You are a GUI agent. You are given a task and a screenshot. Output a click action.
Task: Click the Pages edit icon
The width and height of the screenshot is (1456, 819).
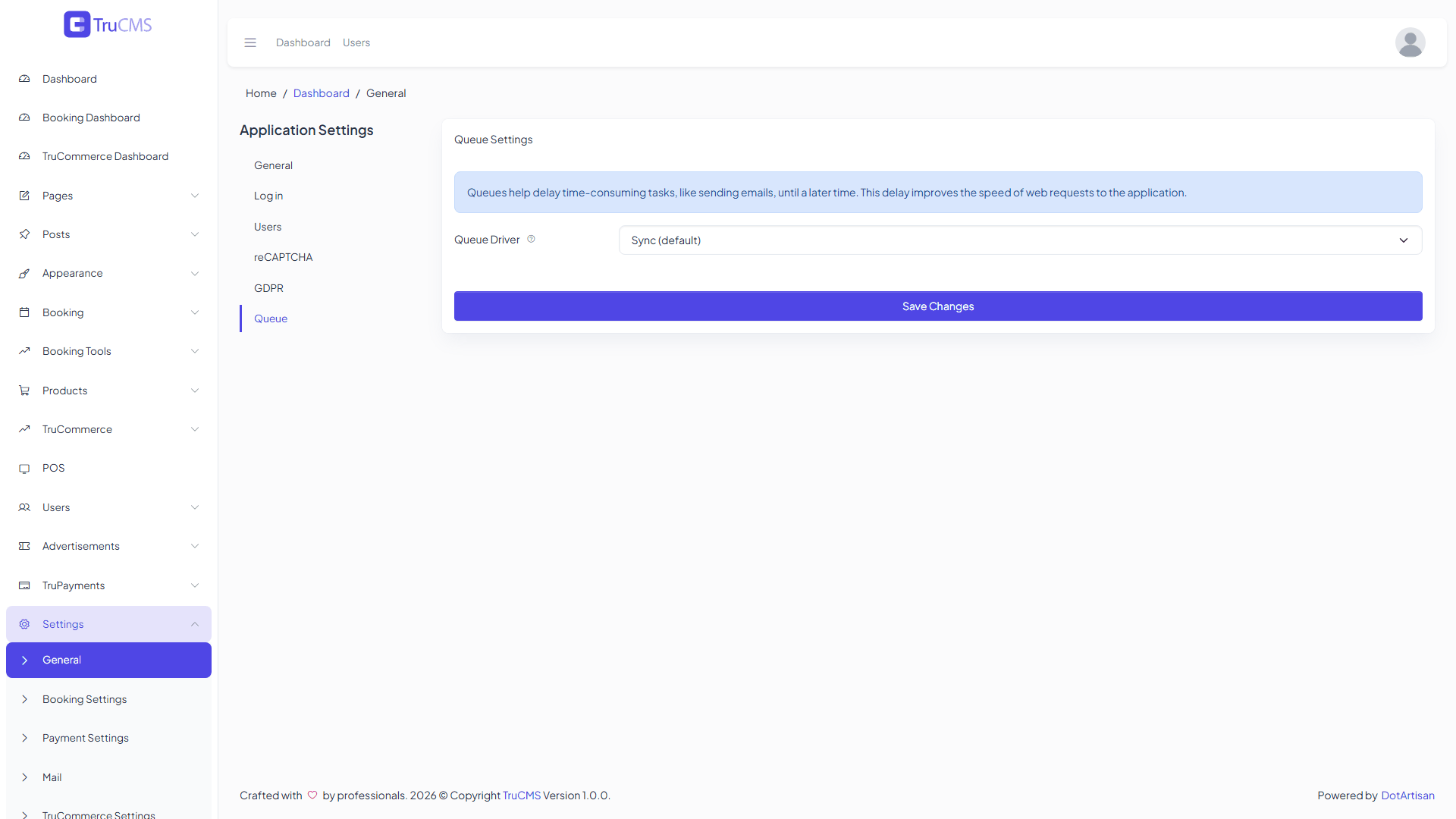pyautogui.click(x=24, y=196)
